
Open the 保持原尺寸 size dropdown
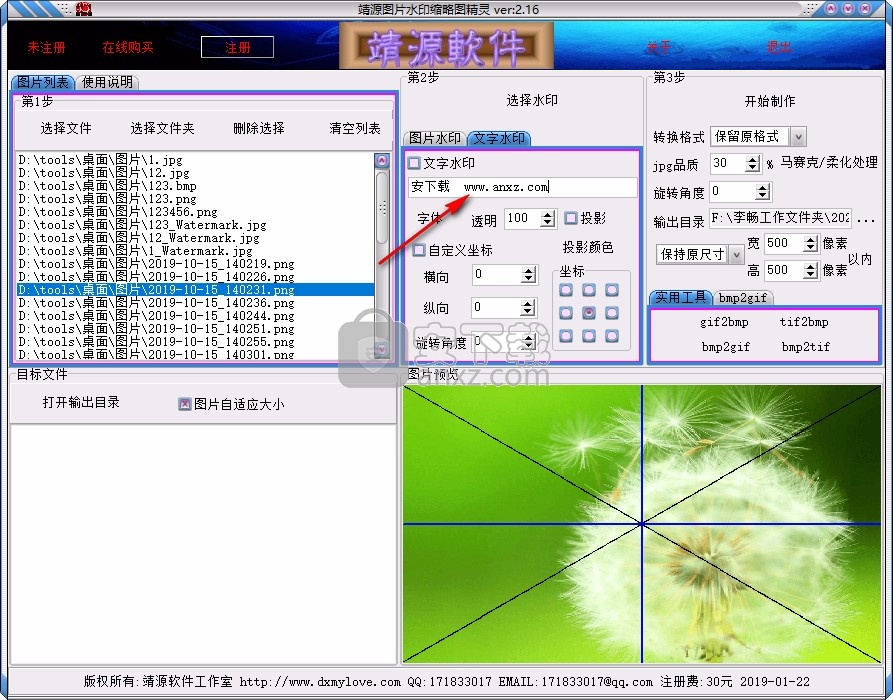pyautogui.click(x=736, y=254)
